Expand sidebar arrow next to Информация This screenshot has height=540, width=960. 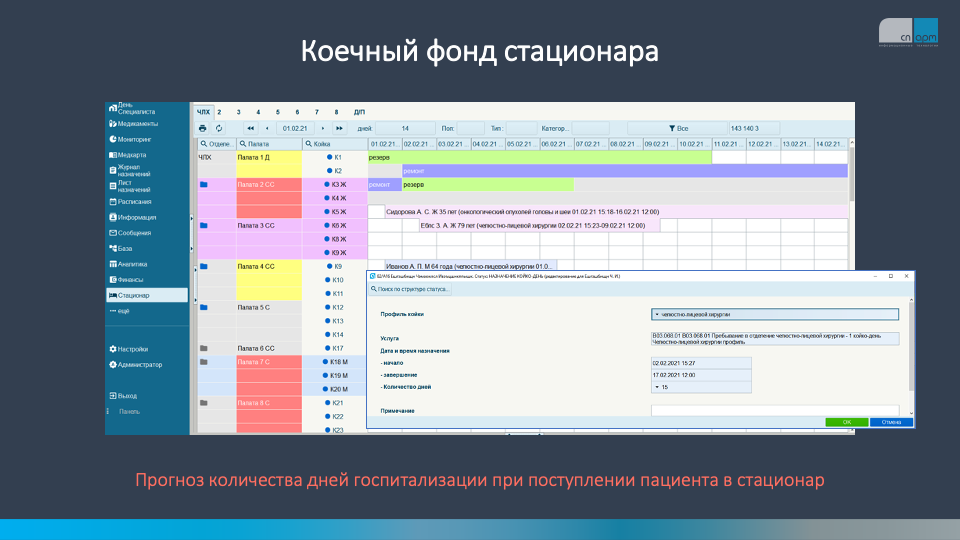pos(192,218)
